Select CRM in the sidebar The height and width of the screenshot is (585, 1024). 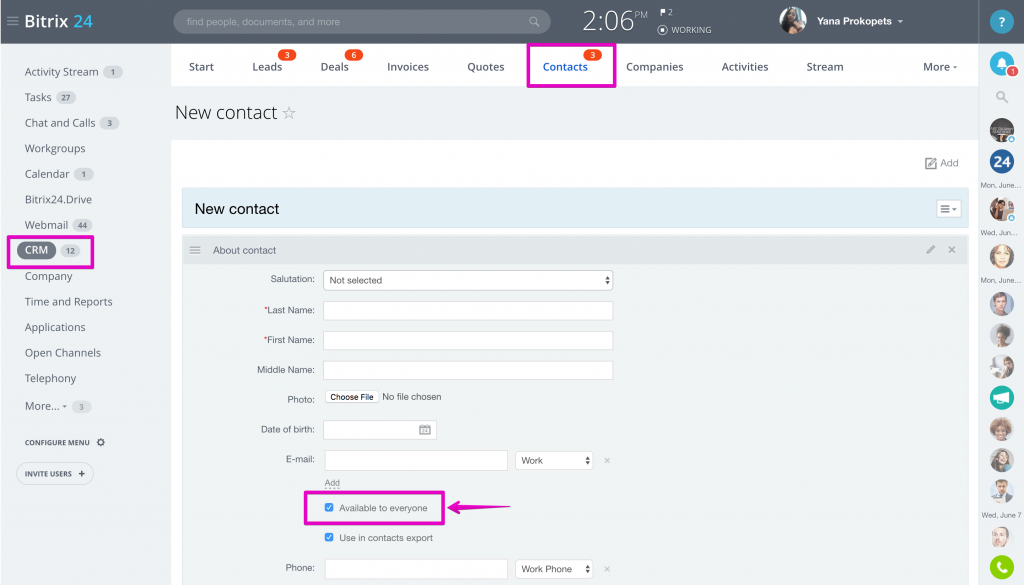(37, 250)
